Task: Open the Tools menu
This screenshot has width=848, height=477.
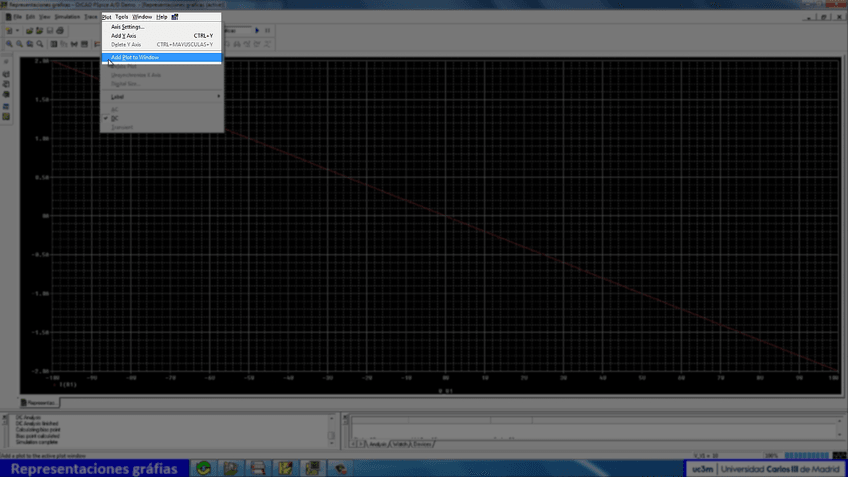Action: [x=121, y=17]
